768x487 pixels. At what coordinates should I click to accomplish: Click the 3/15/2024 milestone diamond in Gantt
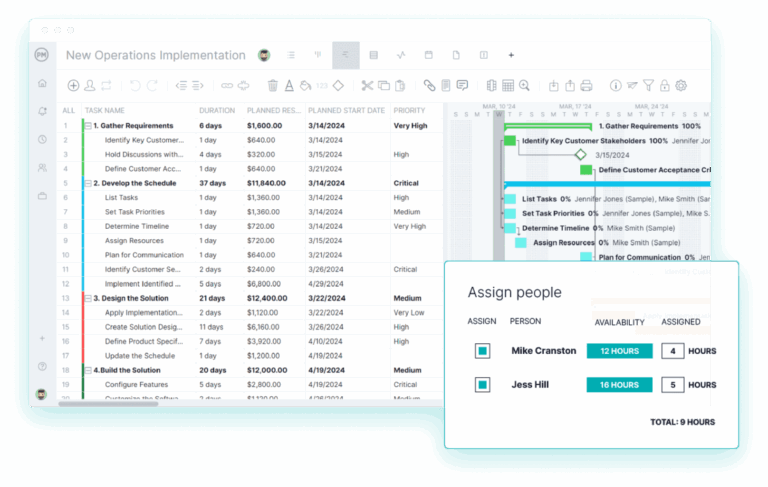580,155
